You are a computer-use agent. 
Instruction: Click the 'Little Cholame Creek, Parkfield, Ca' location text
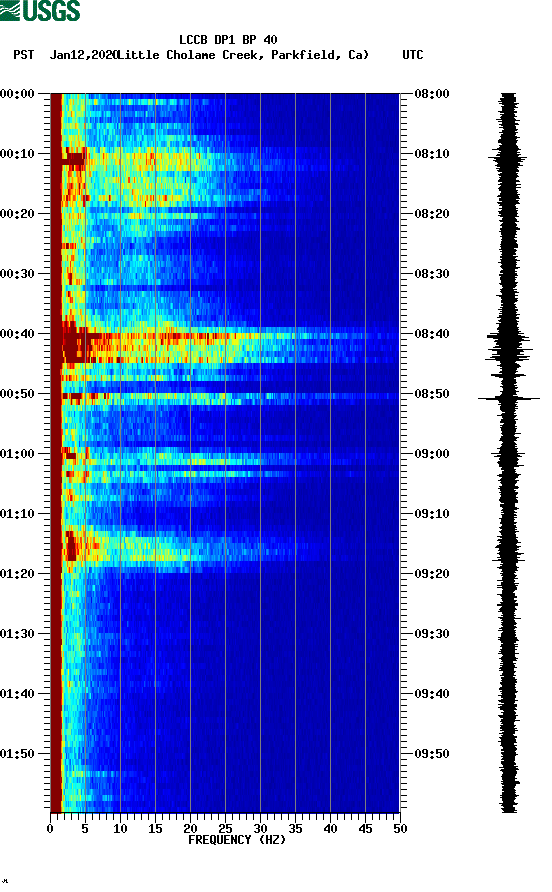pos(243,55)
